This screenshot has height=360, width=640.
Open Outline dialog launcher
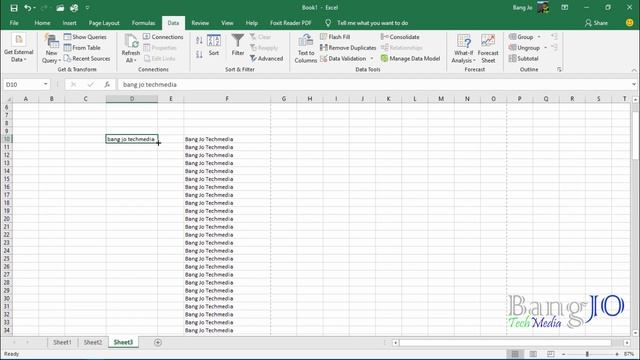pos(559,70)
